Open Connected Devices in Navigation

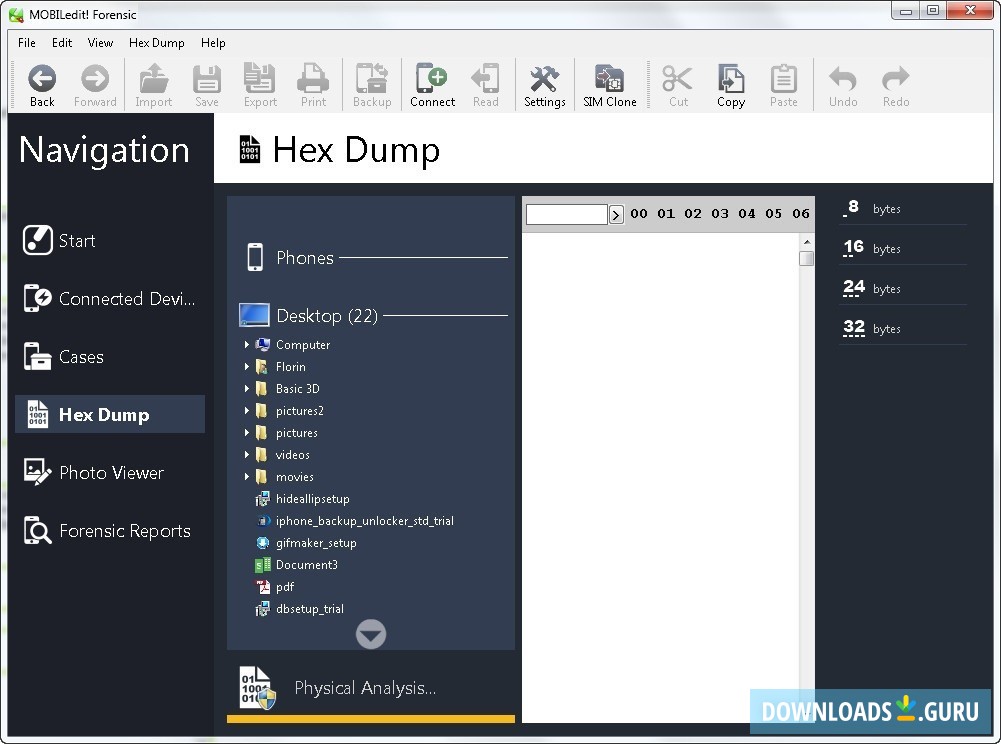pyautogui.click(x=110, y=298)
